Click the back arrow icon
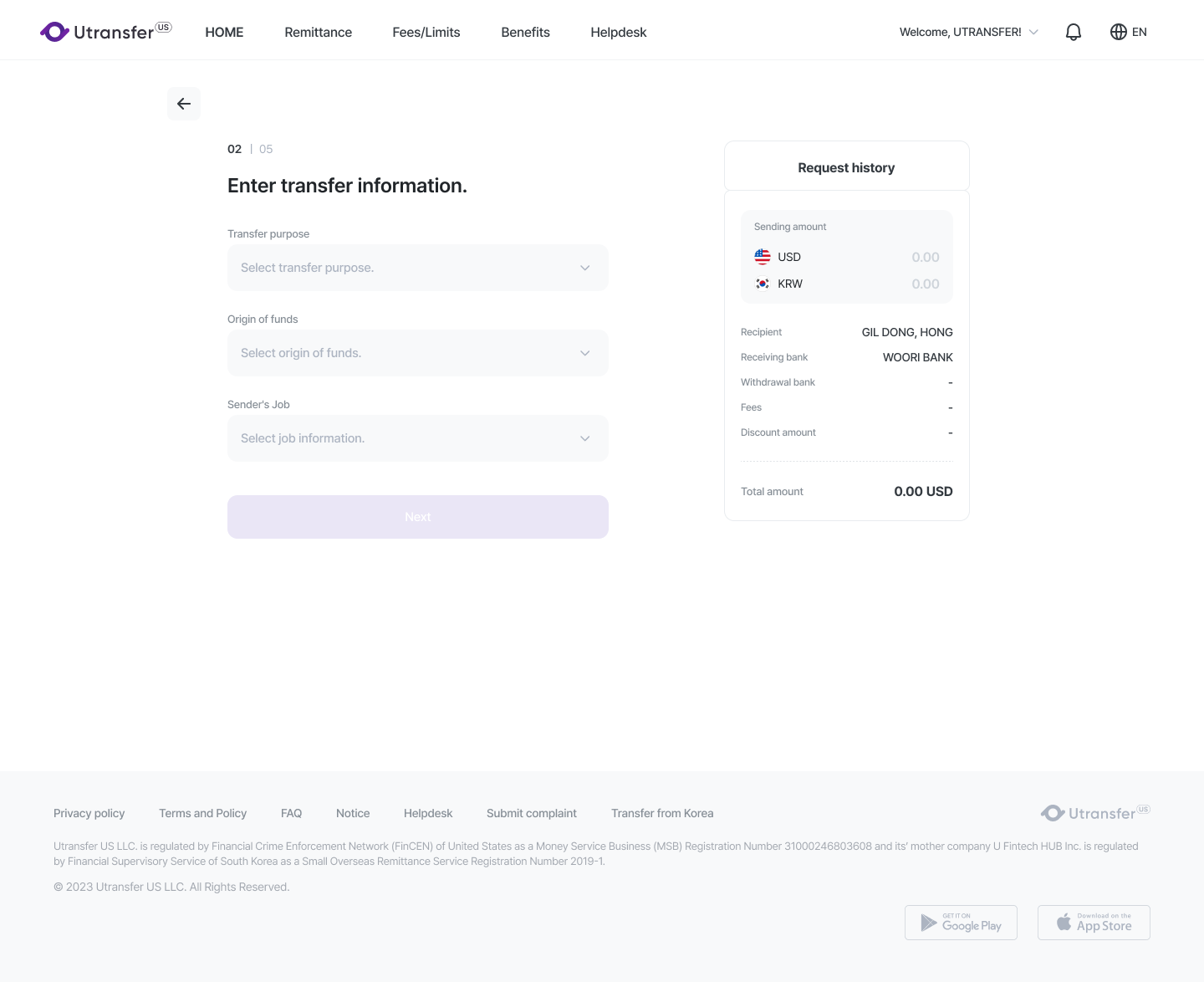 tap(184, 104)
